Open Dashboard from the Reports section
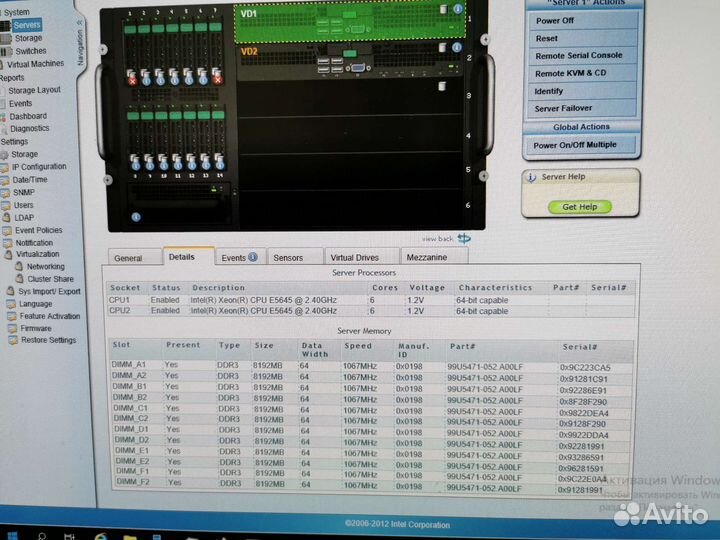This screenshot has height=540, width=720. (x=27, y=116)
